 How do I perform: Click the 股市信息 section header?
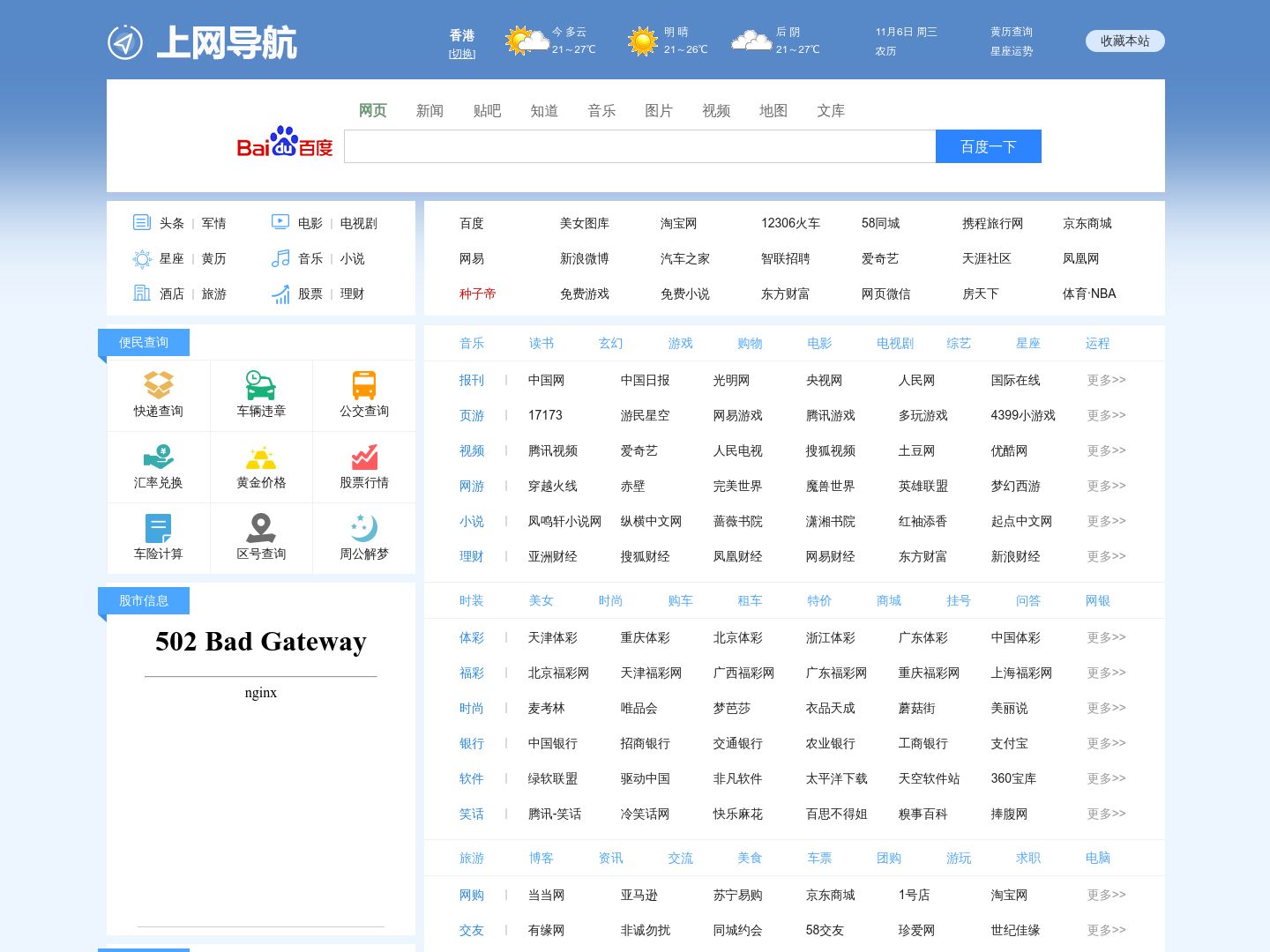coord(144,600)
